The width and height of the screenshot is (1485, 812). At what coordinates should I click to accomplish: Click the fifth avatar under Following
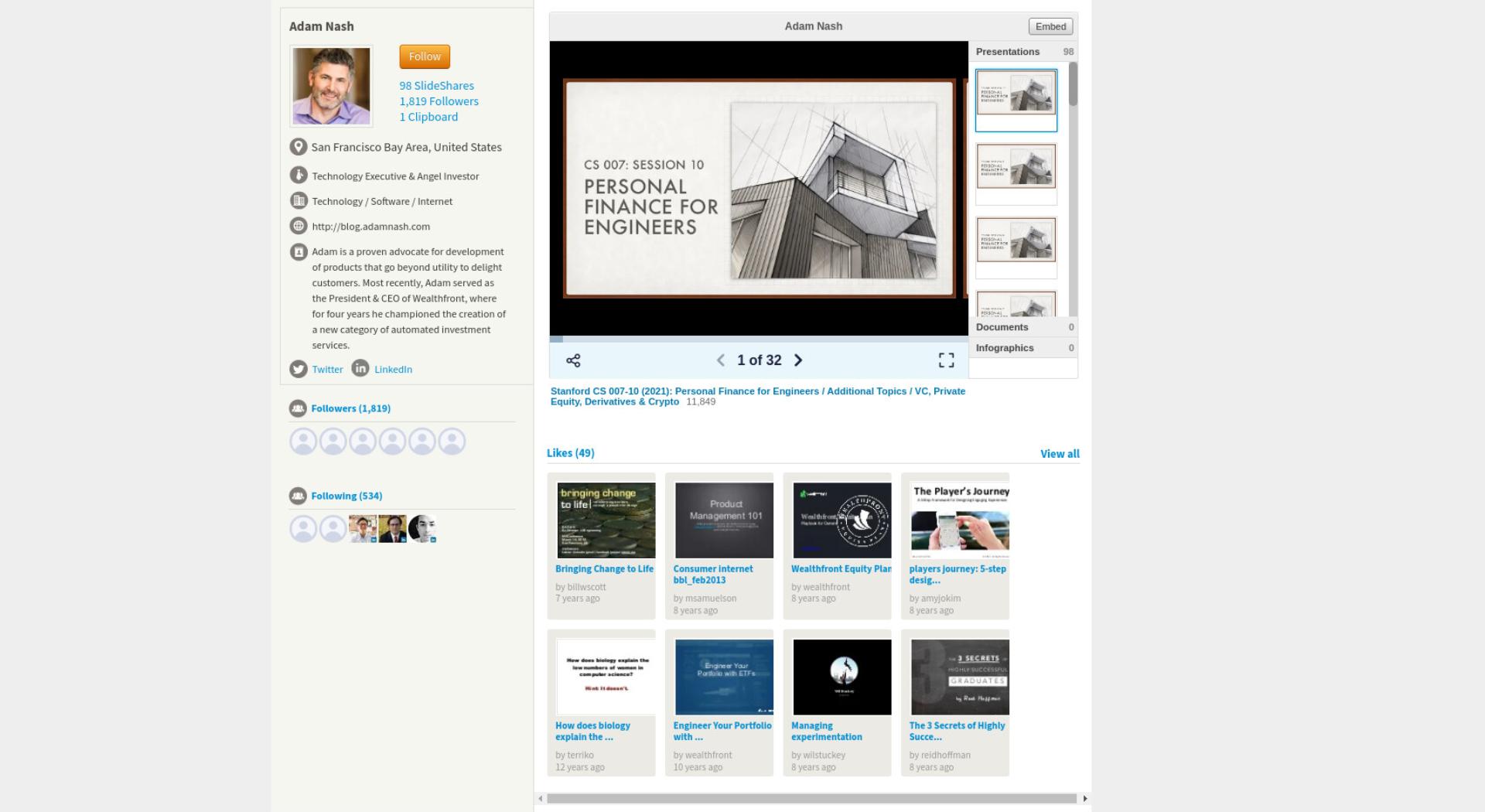click(x=422, y=529)
